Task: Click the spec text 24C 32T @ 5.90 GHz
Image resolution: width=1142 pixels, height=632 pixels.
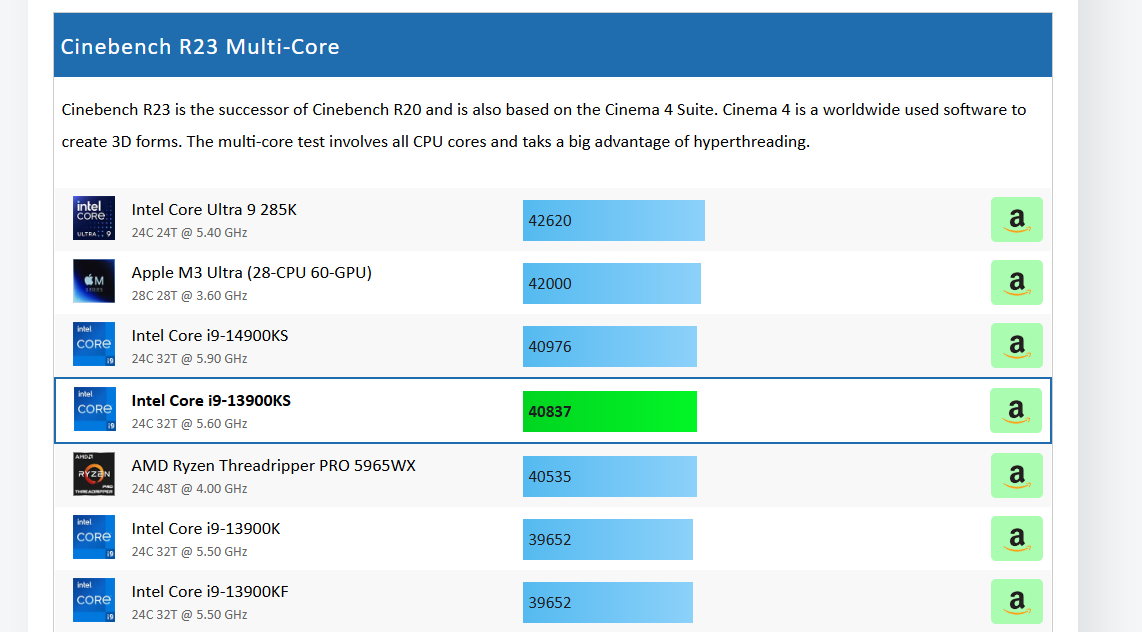Action: click(x=189, y=359)
